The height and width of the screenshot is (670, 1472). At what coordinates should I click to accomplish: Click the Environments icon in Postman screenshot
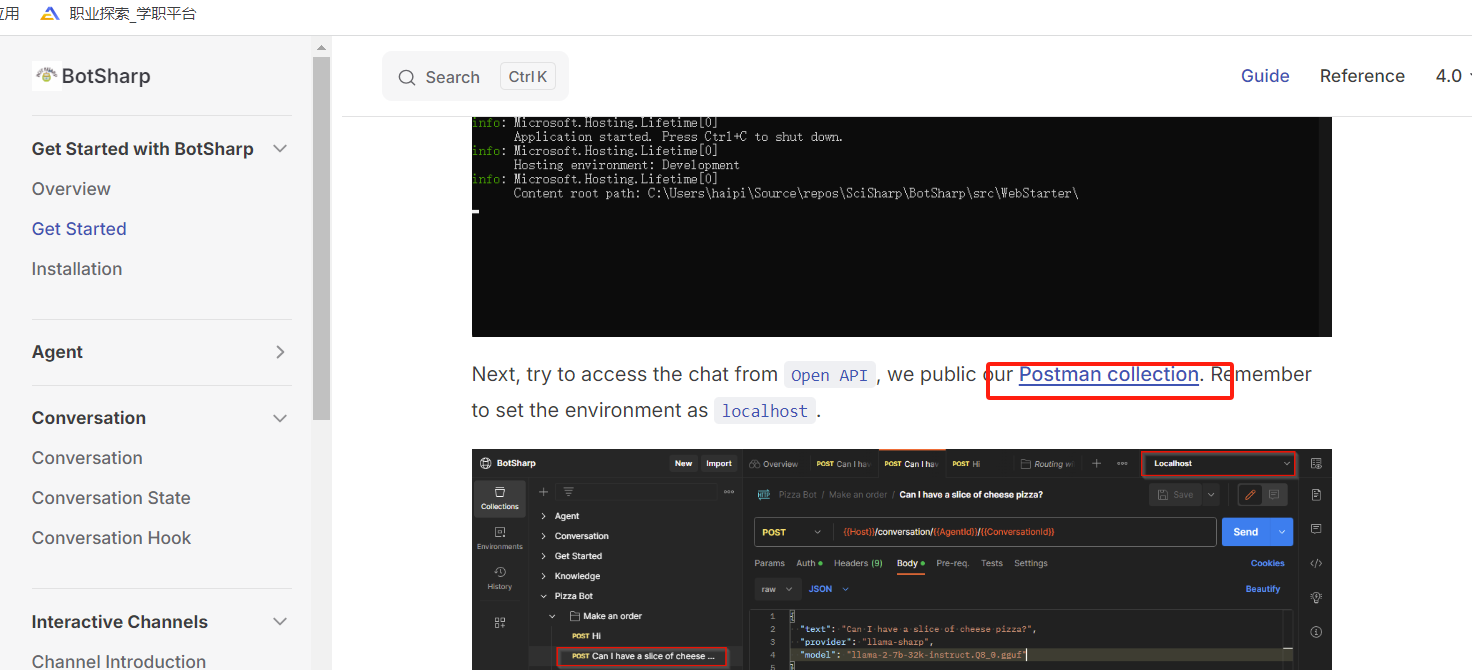pyautogui.click(x=500, y=538)
